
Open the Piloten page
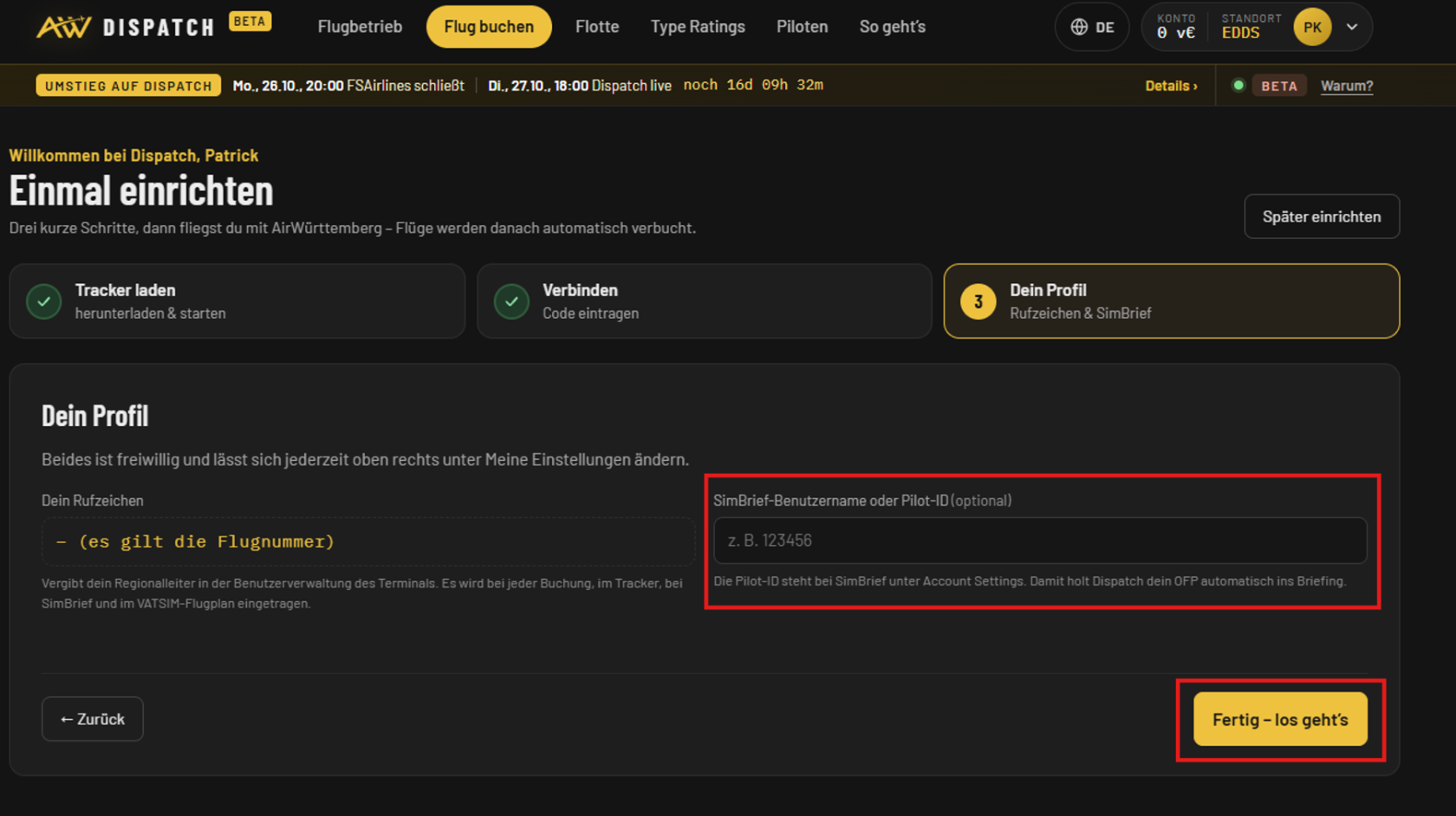click(802, 27)
